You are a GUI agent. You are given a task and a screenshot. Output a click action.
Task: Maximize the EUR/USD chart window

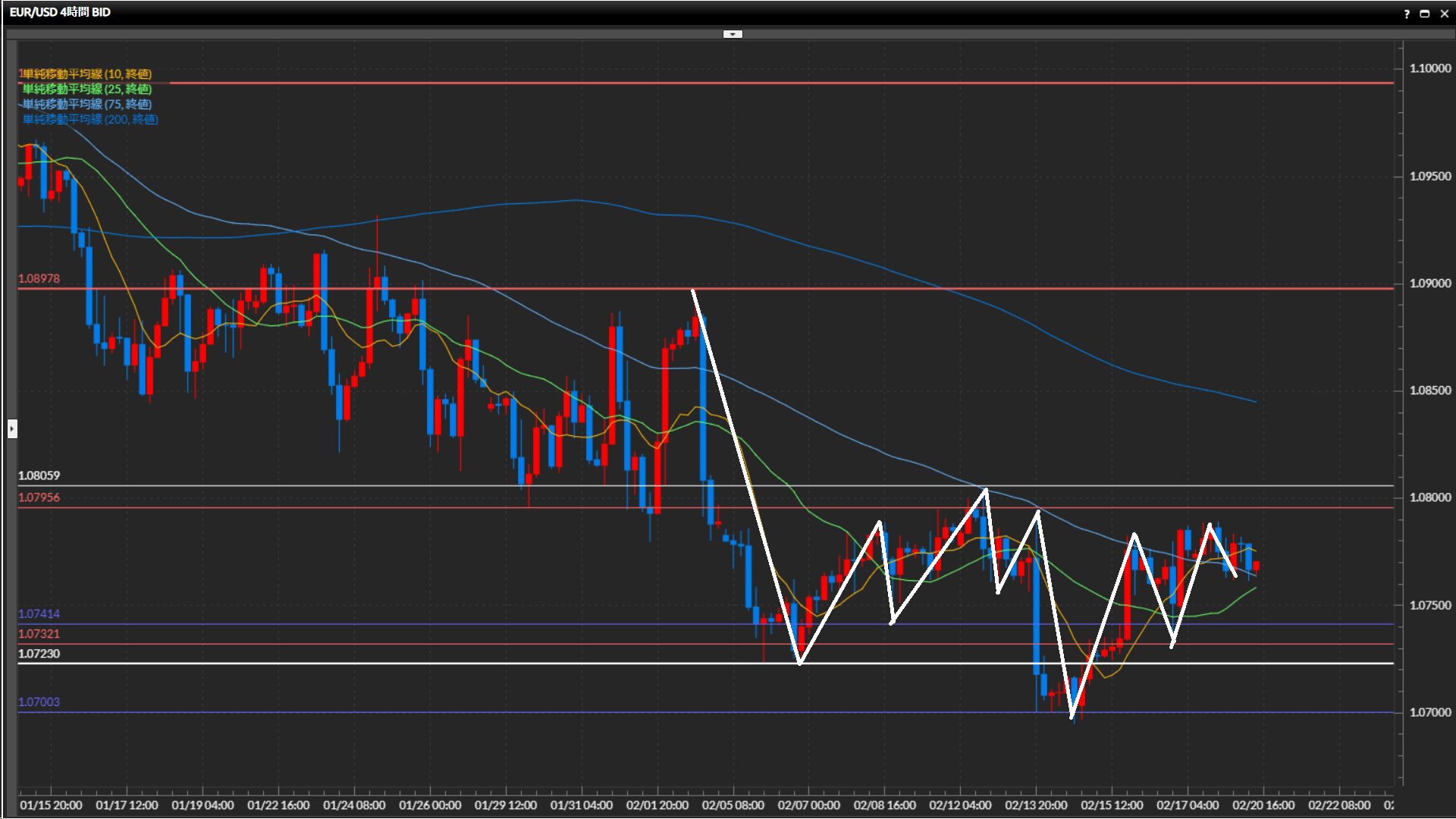click(1425, 14)
